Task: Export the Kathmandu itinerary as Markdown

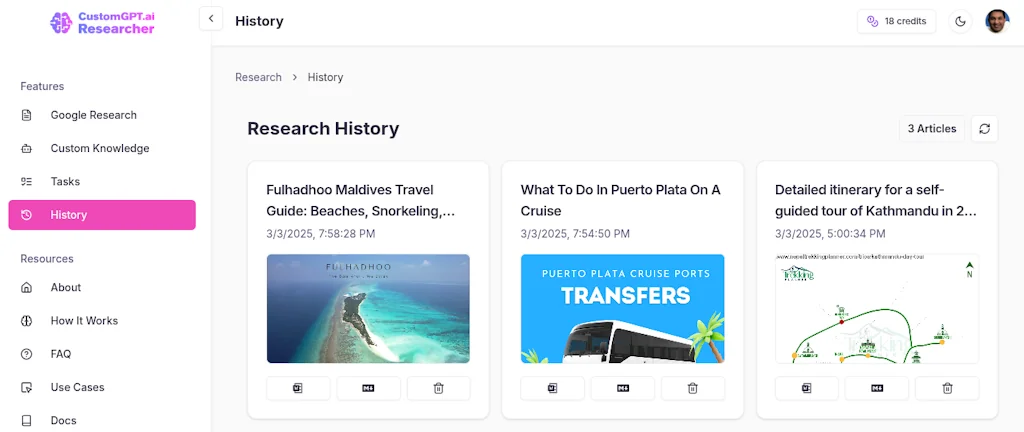Action: (x=877, y=388)
